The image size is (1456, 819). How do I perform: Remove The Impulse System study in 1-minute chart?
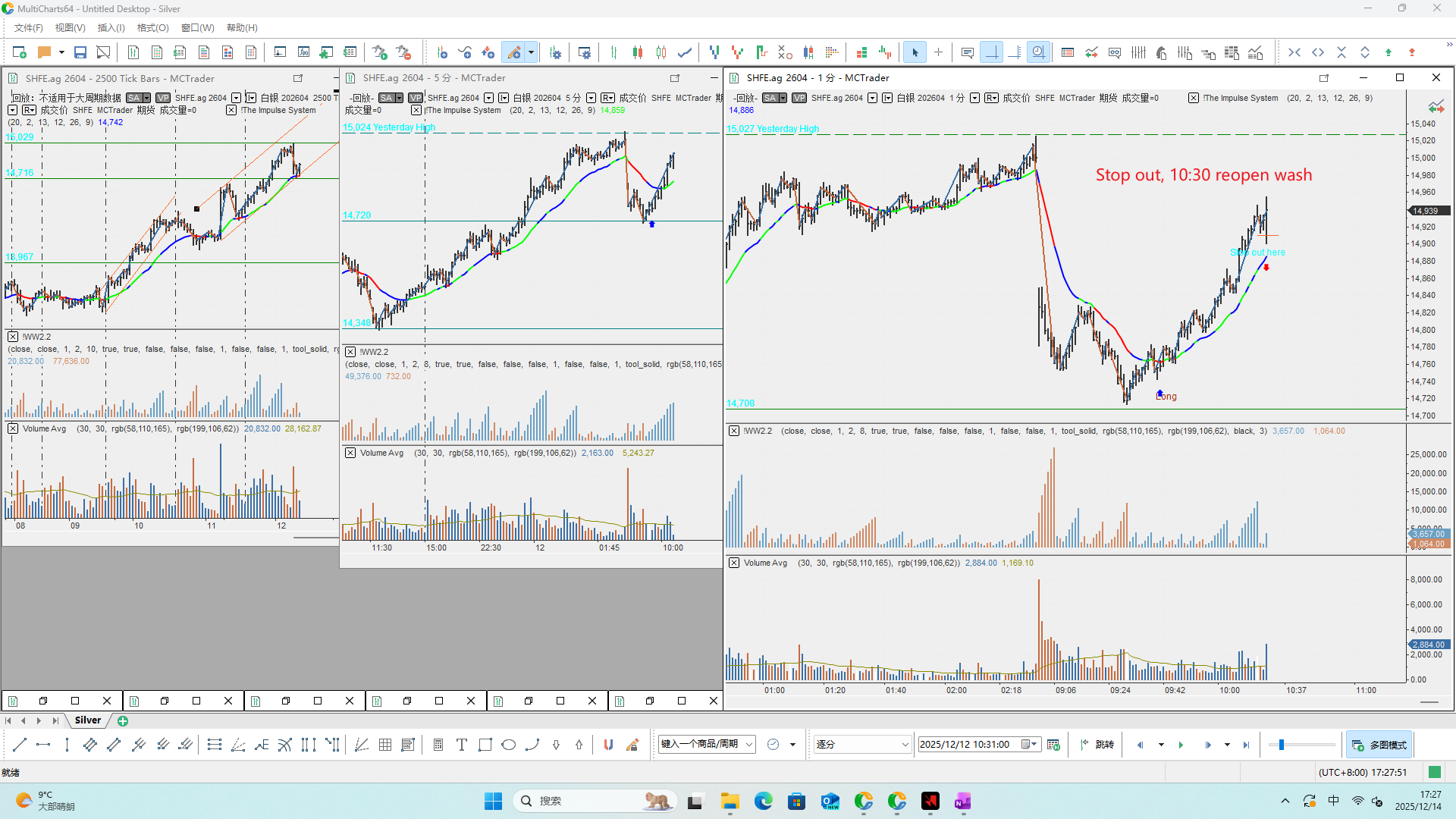tap(1194, 98)
